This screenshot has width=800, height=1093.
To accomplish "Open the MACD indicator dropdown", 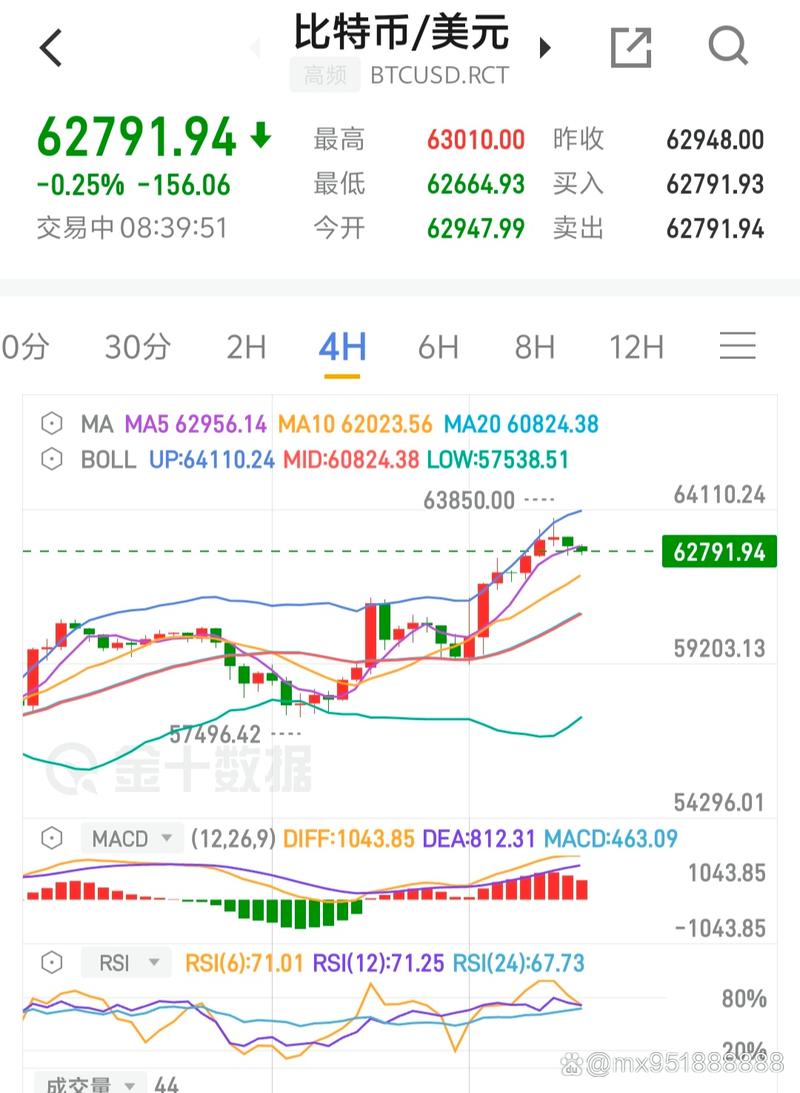I will click(132, 838).
